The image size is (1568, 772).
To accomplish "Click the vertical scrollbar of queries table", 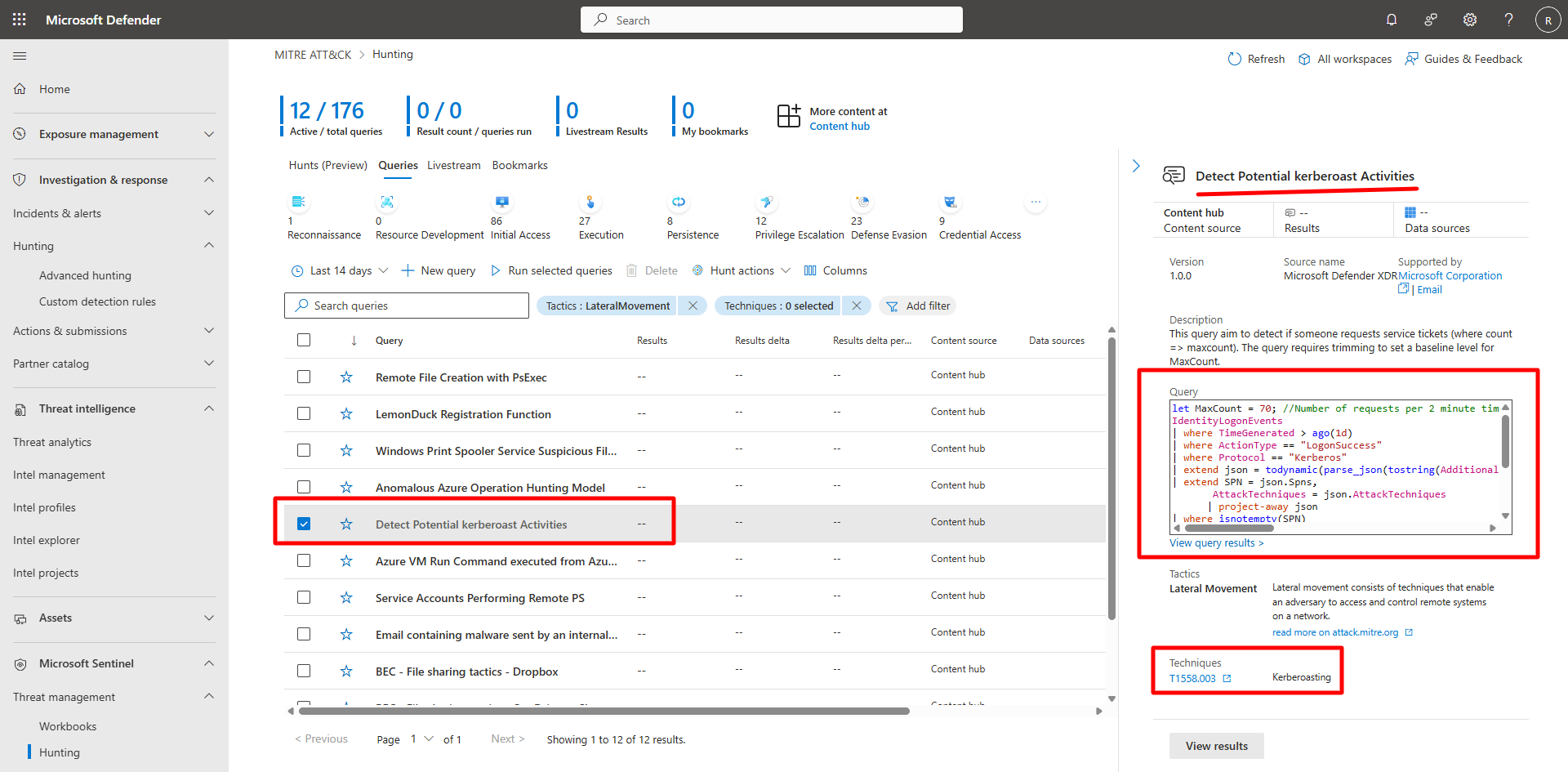I will point(1111,478).
